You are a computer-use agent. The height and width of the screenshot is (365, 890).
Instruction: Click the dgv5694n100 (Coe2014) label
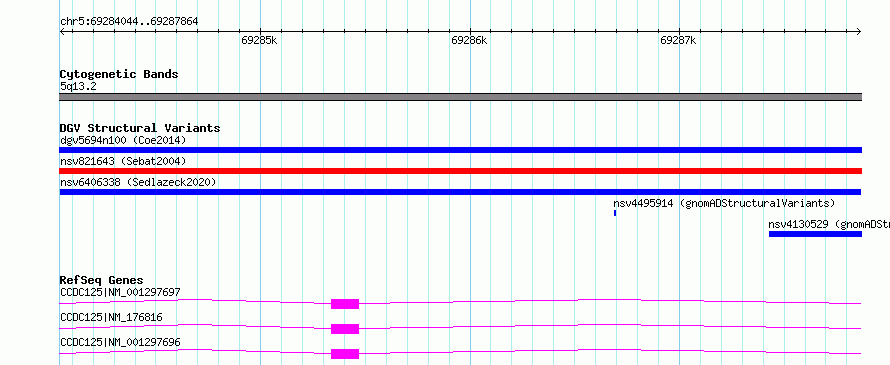(123, 140)
